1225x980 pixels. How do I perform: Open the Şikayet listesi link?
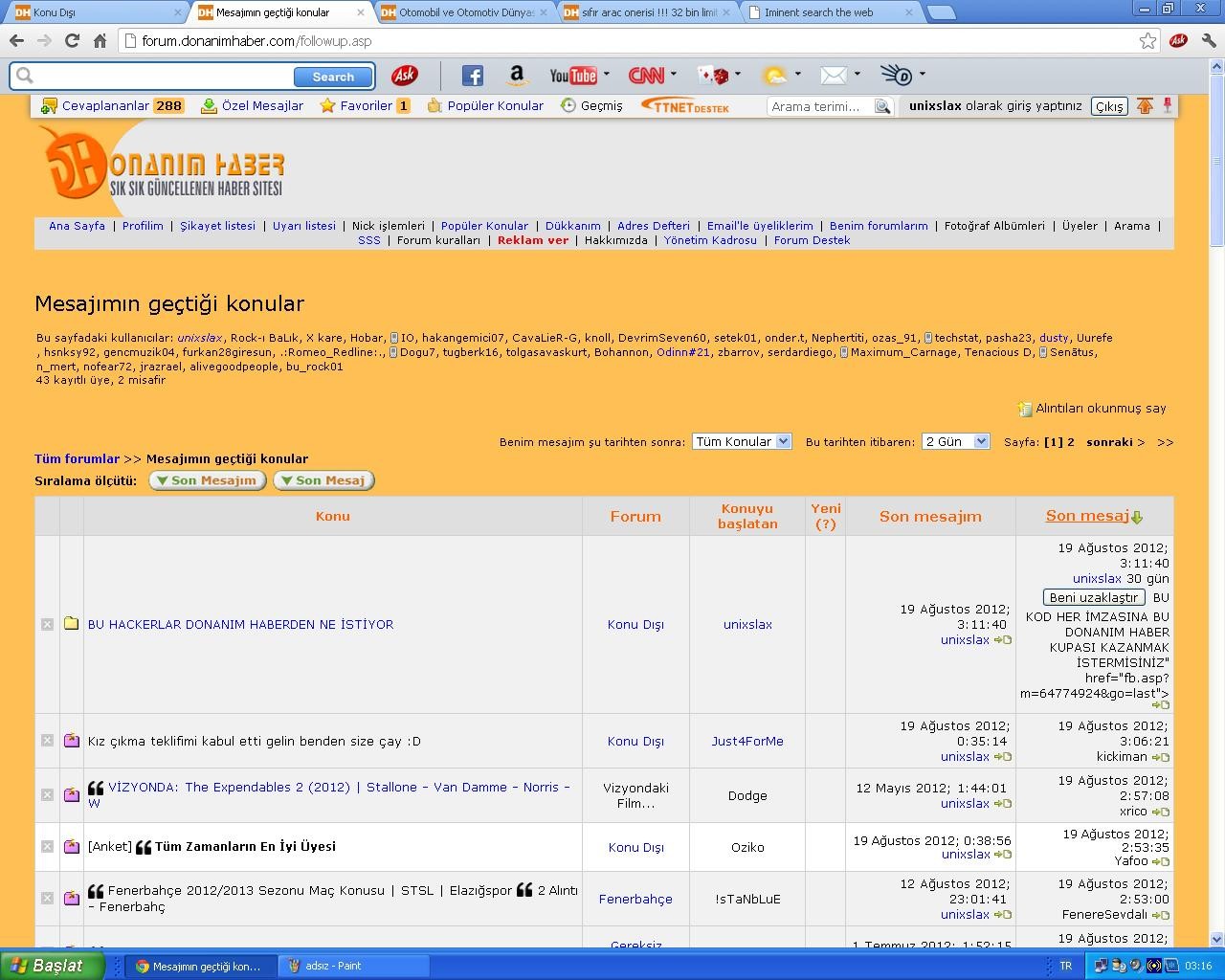(218, 226)
